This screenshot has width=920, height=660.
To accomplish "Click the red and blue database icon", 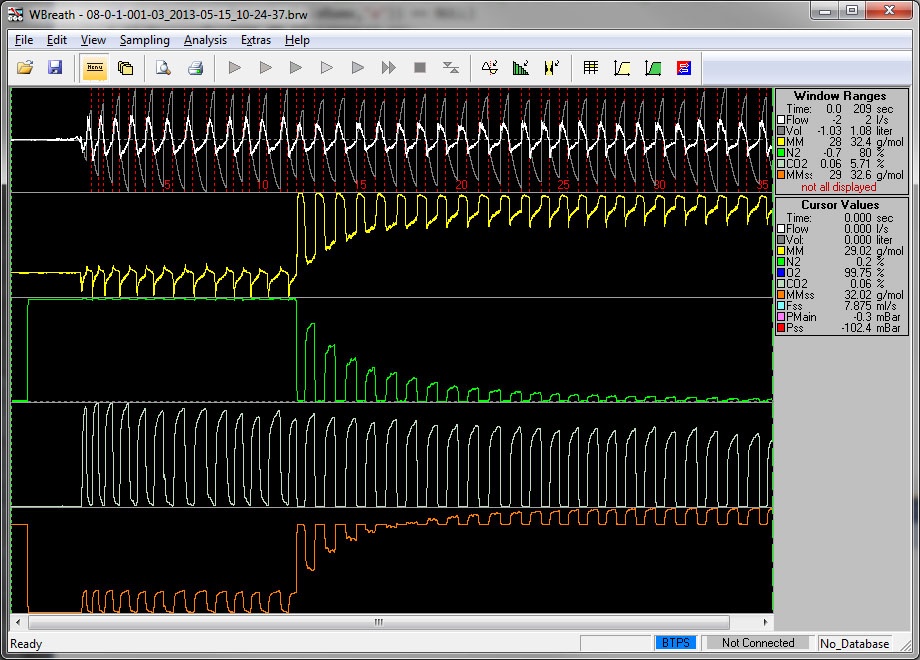I will (684, 68).
